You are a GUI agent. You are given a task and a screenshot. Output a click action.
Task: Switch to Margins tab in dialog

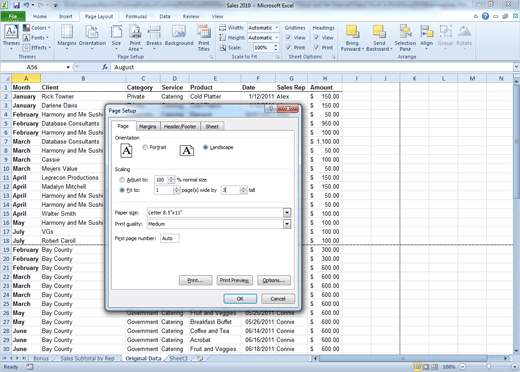pos(148,127)
